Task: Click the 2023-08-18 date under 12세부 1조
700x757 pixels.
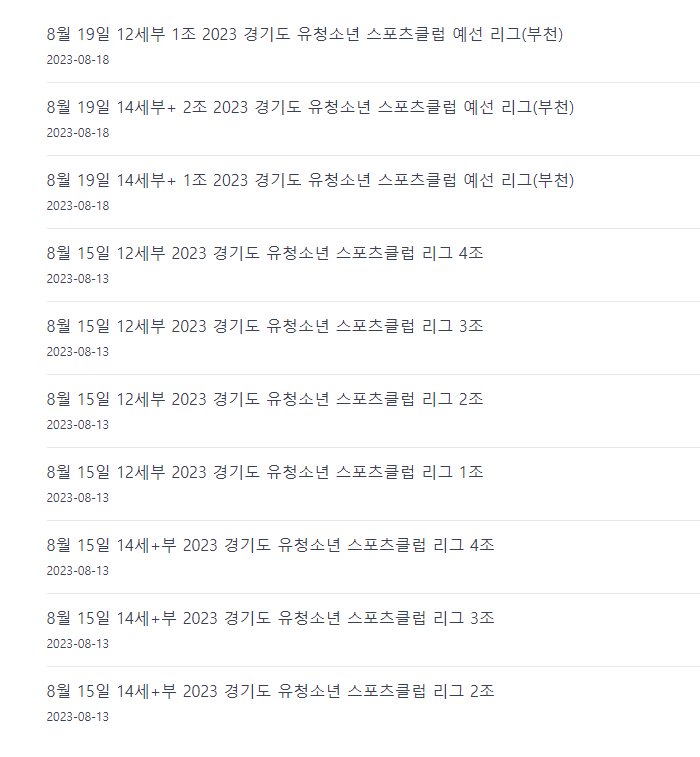Action: pos(78,60)
